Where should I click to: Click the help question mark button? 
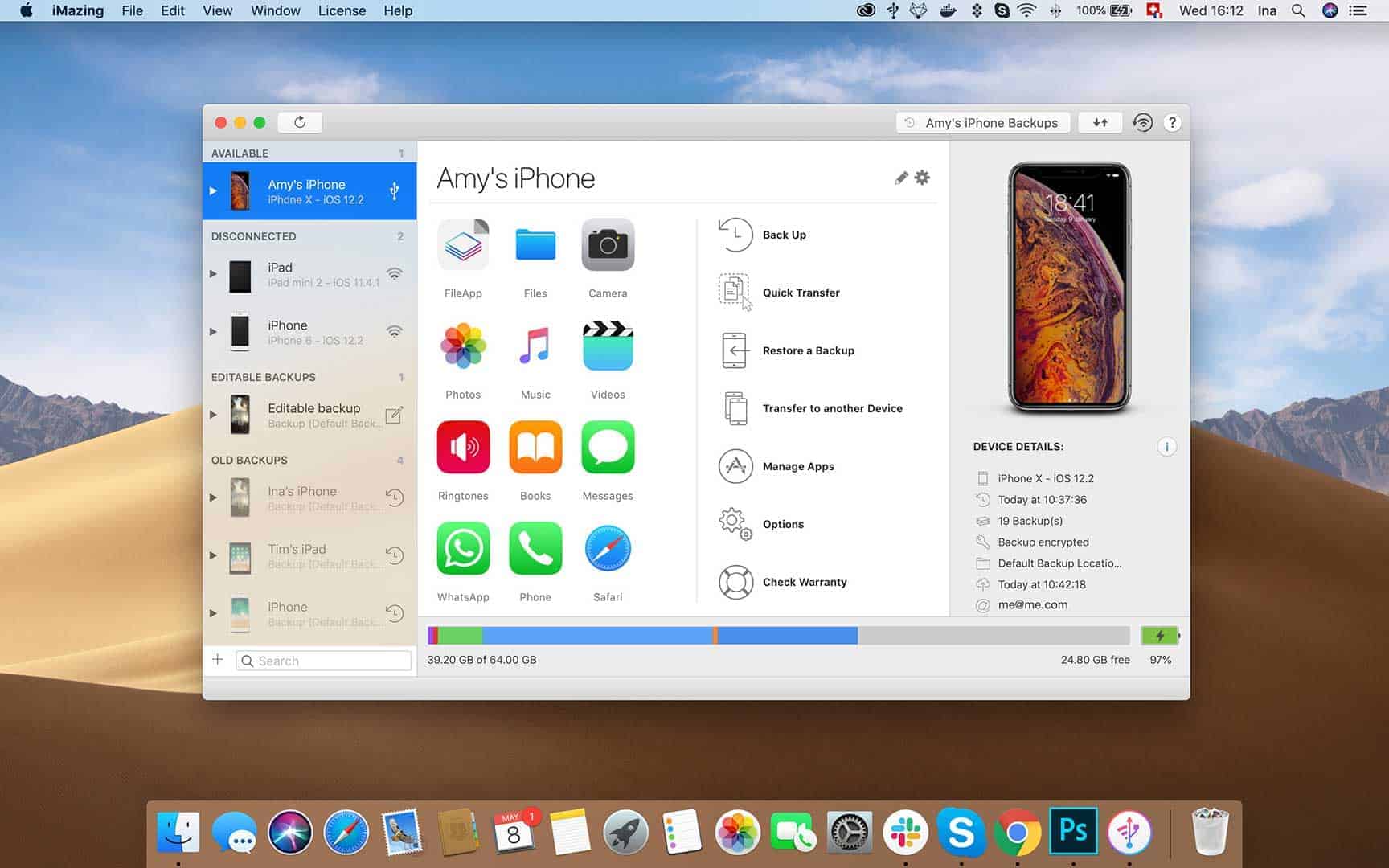(1172, 122)
